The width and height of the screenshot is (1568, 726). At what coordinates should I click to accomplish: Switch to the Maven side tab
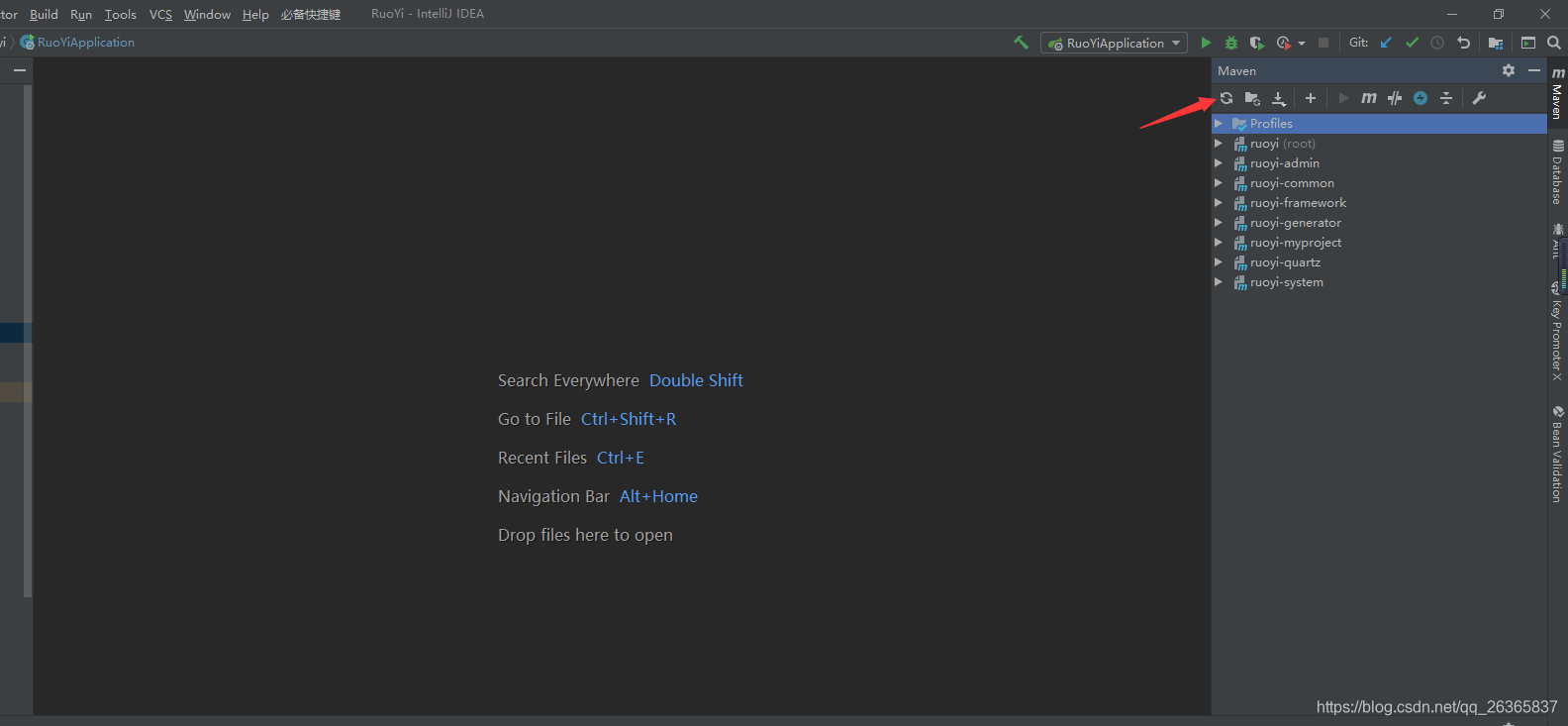pyautogui.click(x=1558, y=93)
